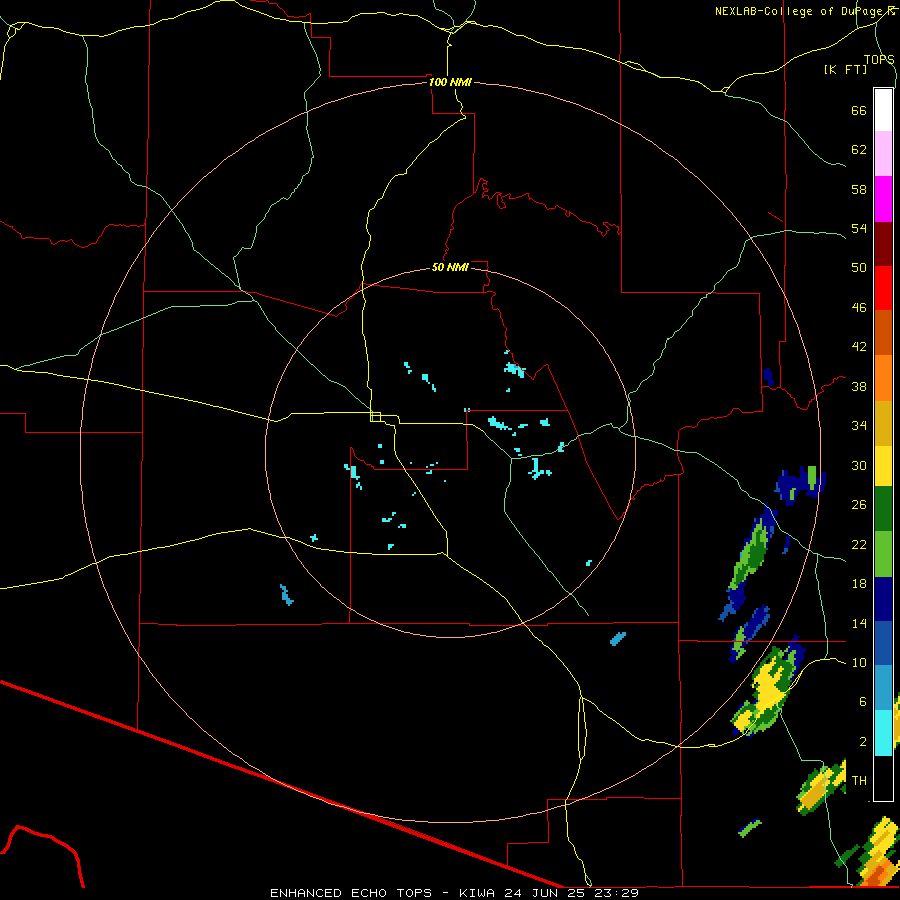The image size is (900, 900).
Task: Click the "22" scale value
Action: pyautogui.click(x=859, y=544)
